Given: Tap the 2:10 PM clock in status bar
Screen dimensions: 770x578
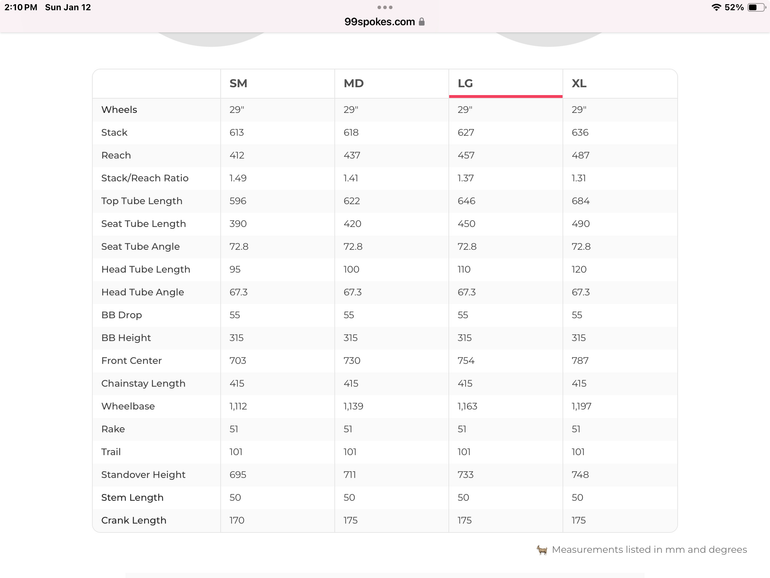Looking at the screenshot, I should point(21,8).
